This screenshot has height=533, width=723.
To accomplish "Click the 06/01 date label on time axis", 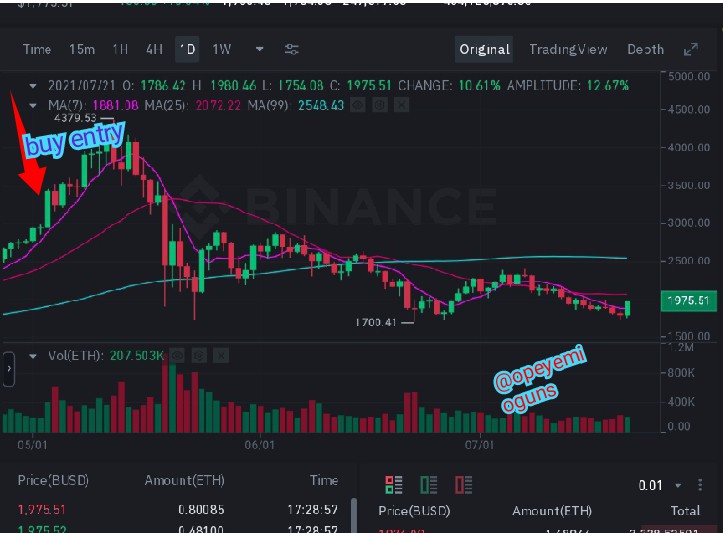I will (260, 445).
